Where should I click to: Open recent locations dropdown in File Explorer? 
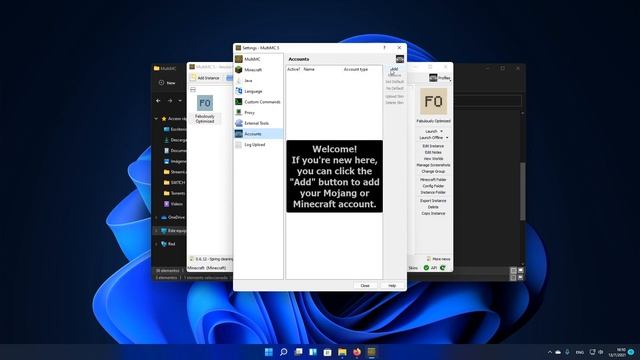180,100
